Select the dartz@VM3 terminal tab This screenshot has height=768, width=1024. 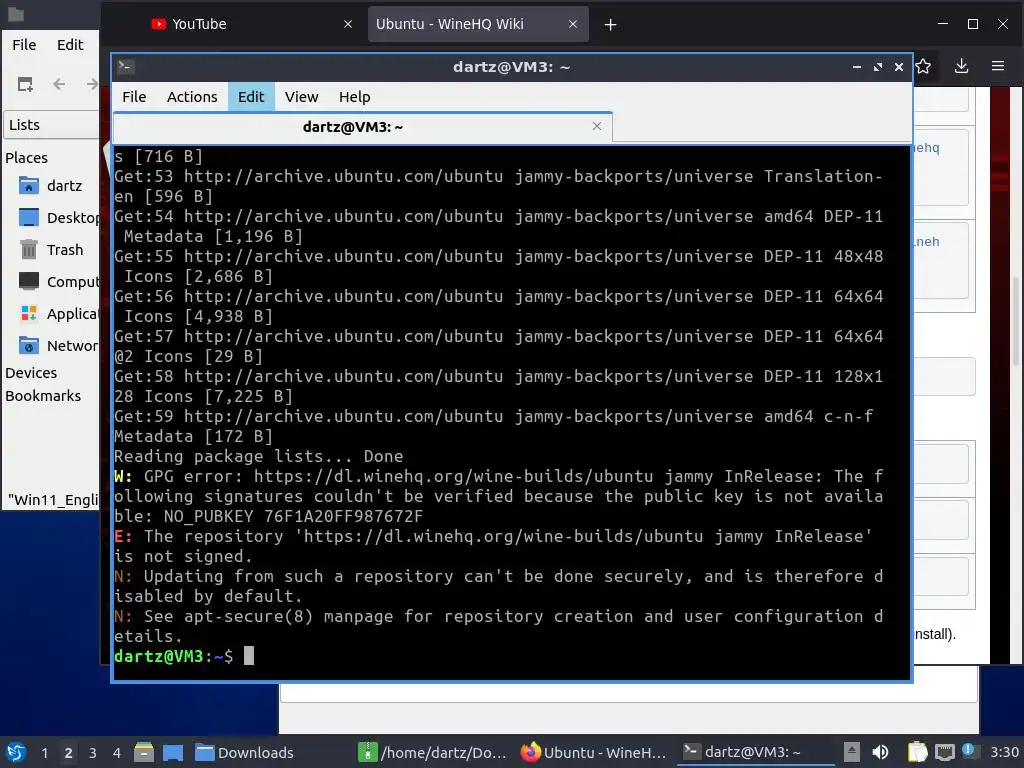tap(362, 127)
